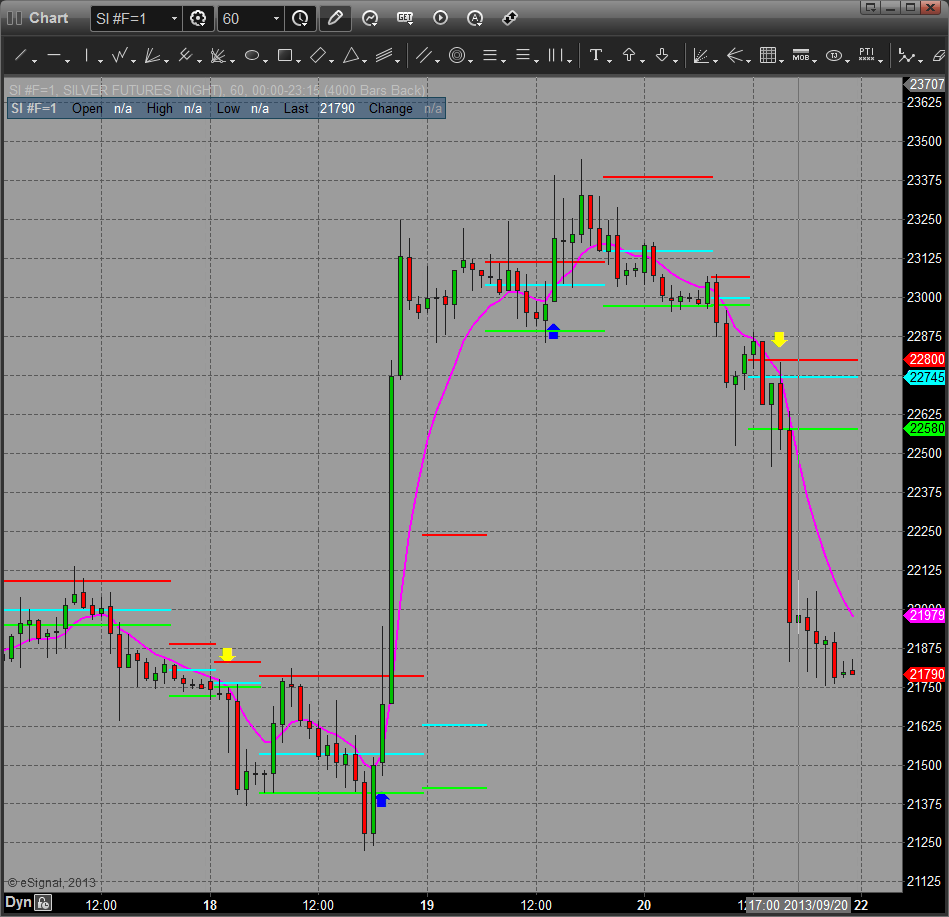Click the lock icon beside Dyn
Viewport: 949px width, 917px height.
coord(43,903)
